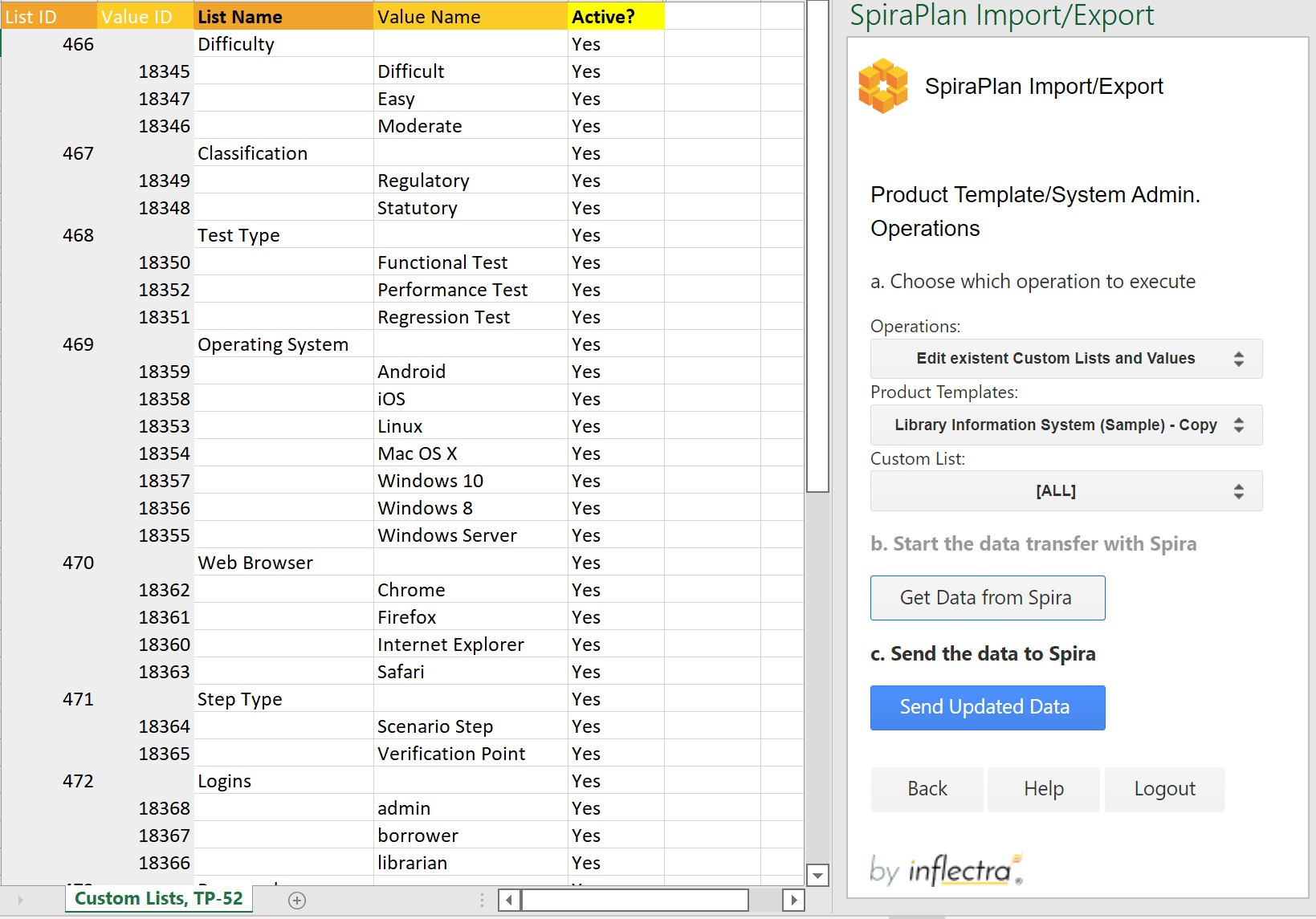
Task: Select the Linux value cell
Action: point(471,426)
